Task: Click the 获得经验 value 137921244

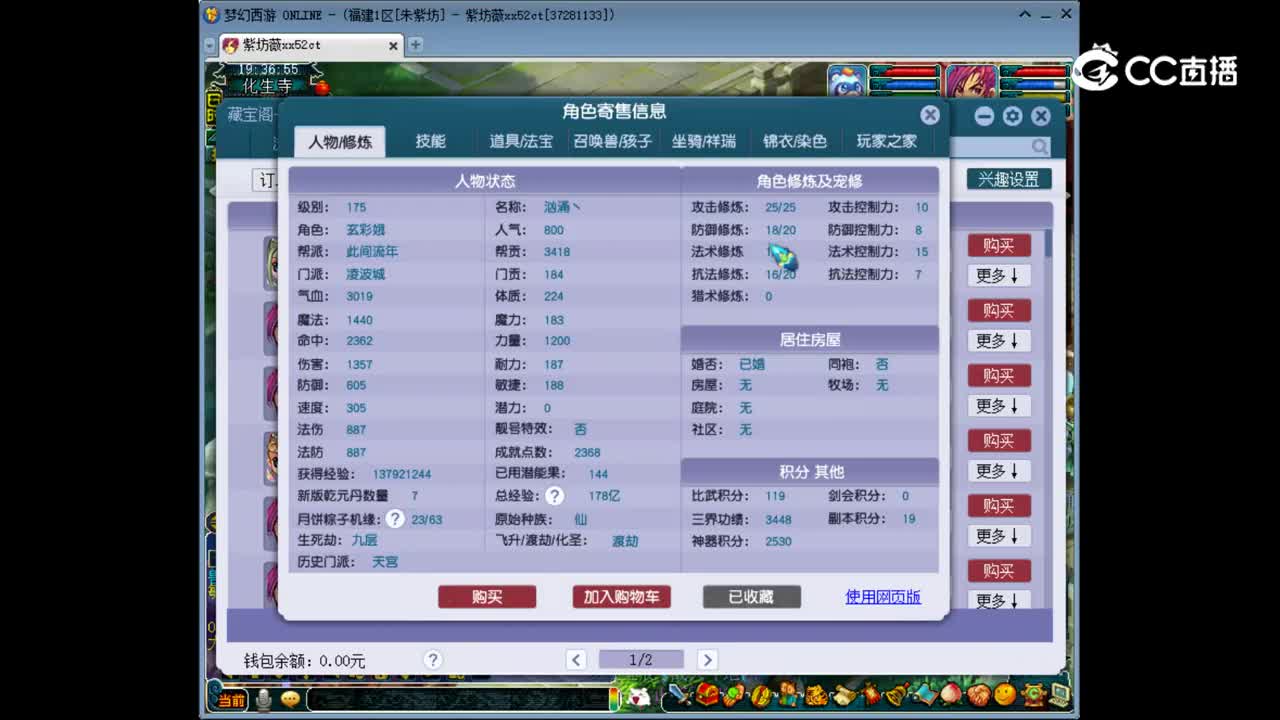Action: click(x=402, y=474)
